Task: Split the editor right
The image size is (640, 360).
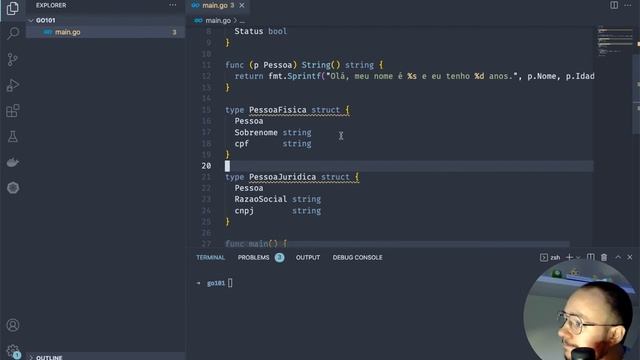Action: (x=614, y=5)
